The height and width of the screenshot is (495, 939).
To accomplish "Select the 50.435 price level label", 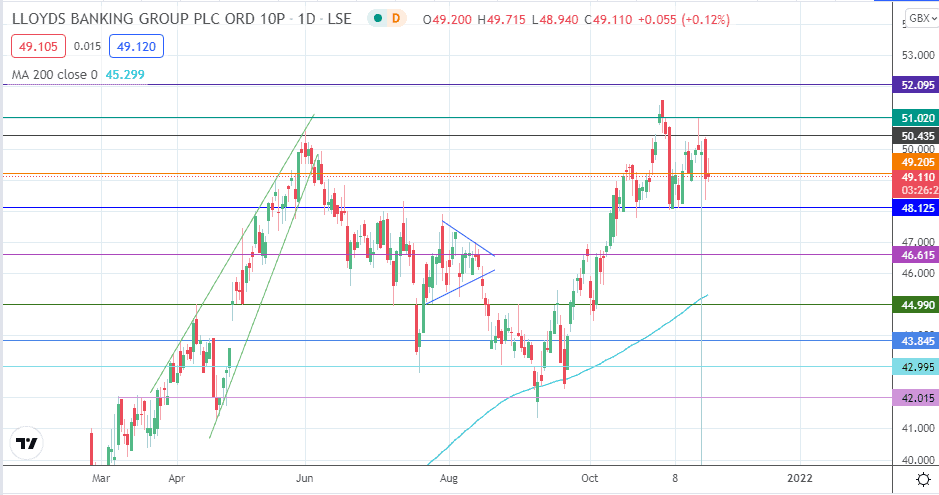I will click(916, 136).
